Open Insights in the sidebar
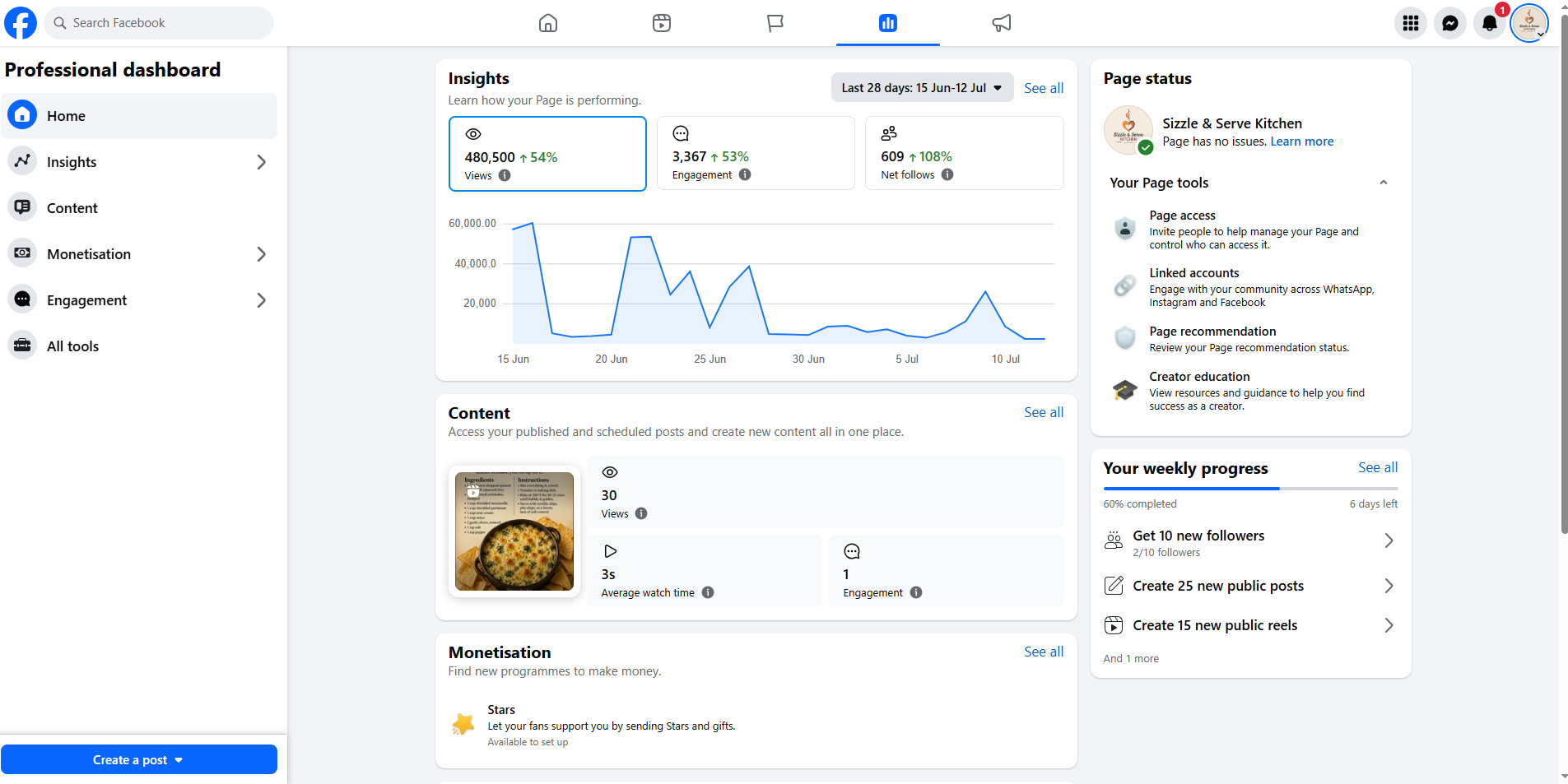Screen dimensions: 1568x784 tap(139, 162)
